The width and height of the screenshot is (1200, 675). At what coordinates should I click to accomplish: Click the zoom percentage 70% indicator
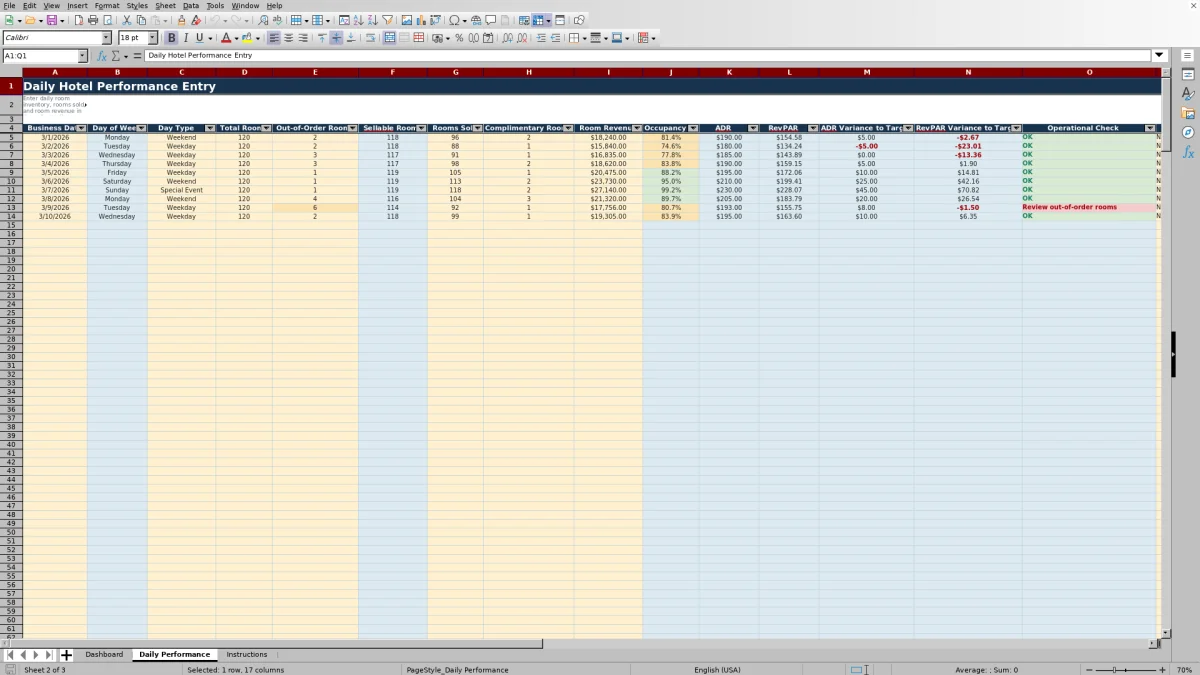(1184, 670)
